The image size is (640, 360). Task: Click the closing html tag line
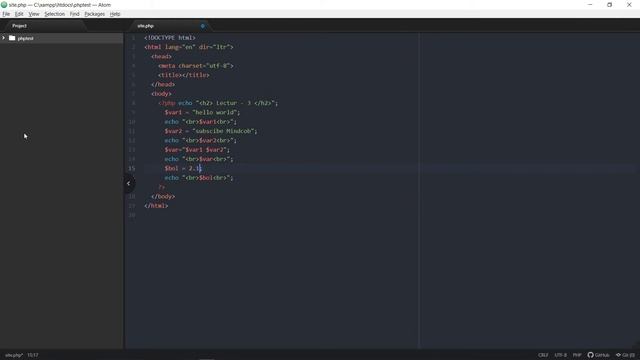(156, 206)
